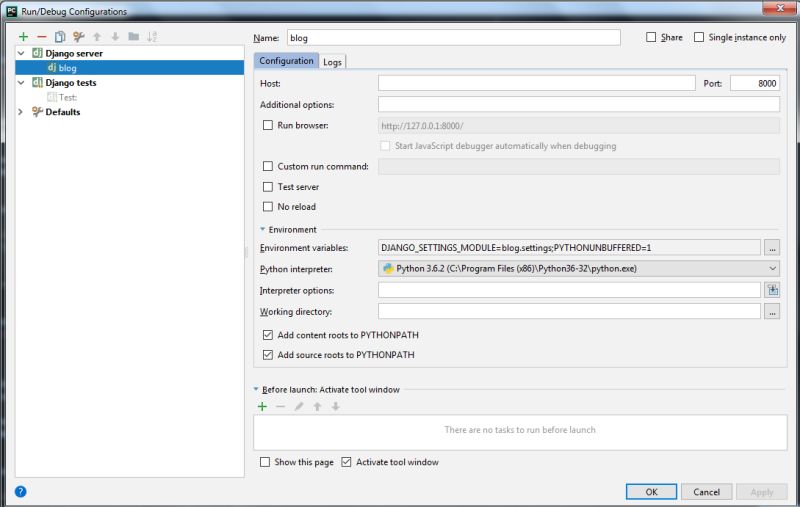The width and height of the screenshot is (800, 507).
Task: Click the Port field showing 8000
Action: click(x=755, y=83)
